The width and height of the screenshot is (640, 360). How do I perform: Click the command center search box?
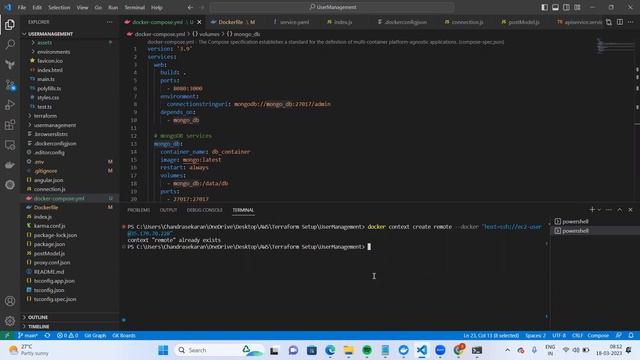332,7
